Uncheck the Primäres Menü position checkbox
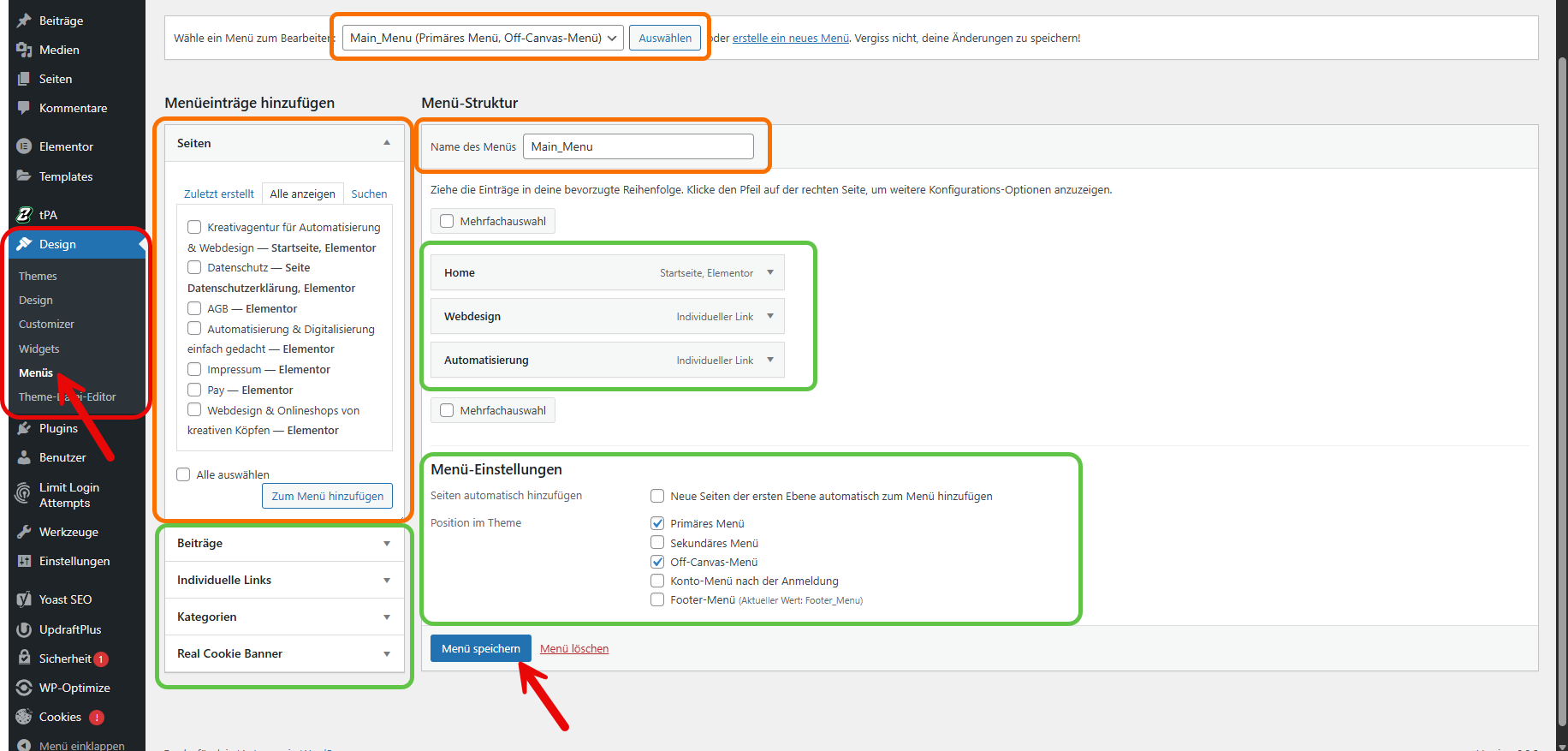 657,523
